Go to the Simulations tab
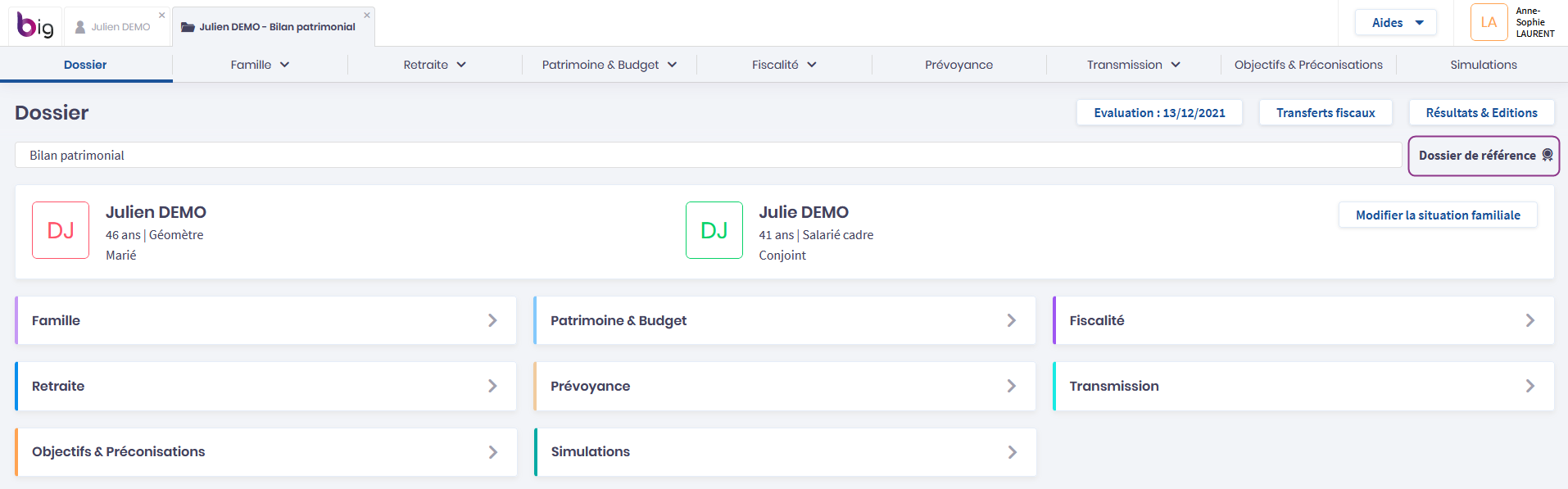This screenshot has width=1568, height=489. click(x=1483, y=65)
